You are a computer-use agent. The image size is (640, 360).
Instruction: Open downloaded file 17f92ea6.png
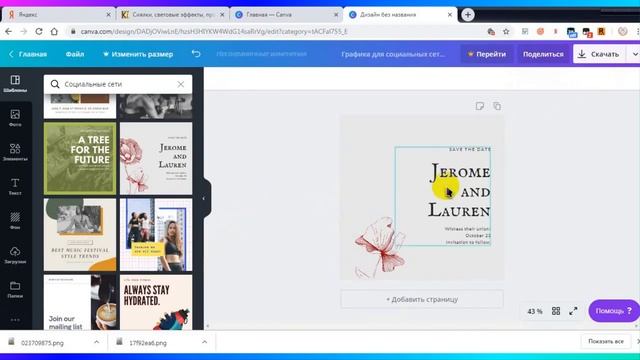coord(148,342)
